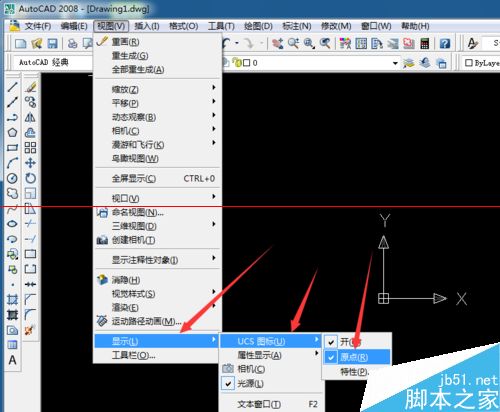Select the Multiline Text tool

(x=12, y=360)
